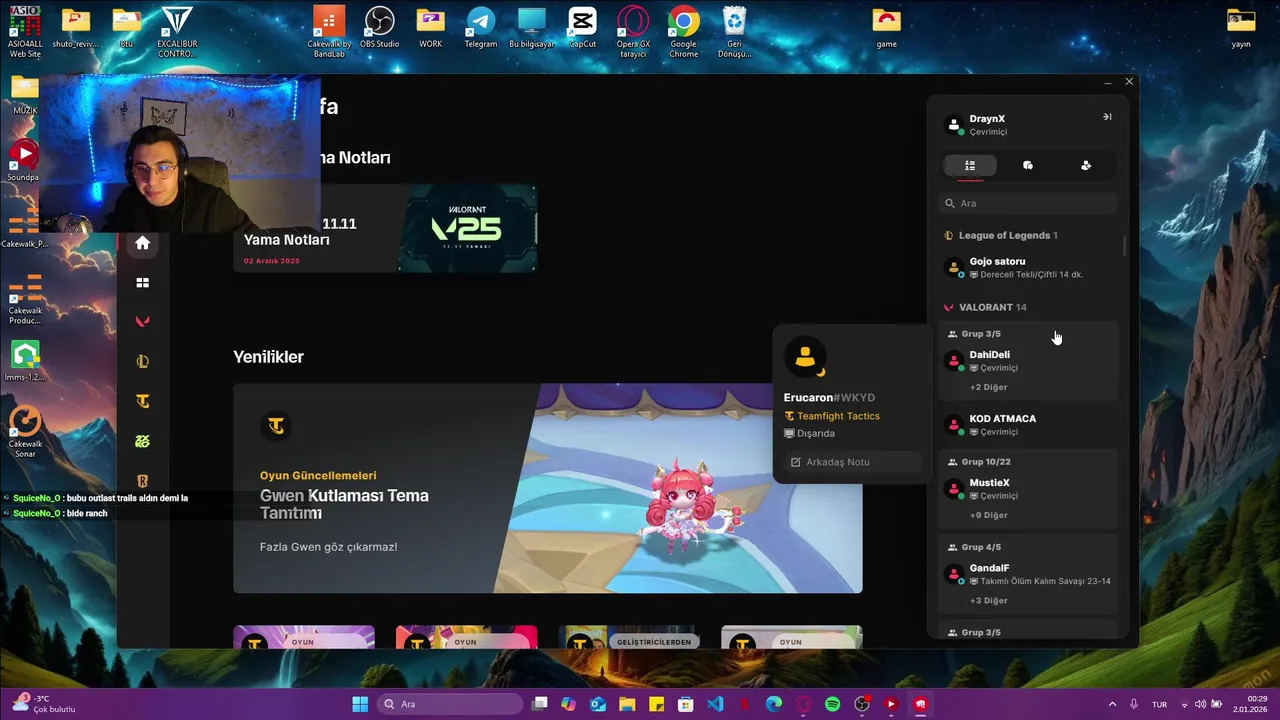The width and height of the screenshot is (1280, 720).
Task: Select friend DahiDeli
Action: (x=1028, y=361)
